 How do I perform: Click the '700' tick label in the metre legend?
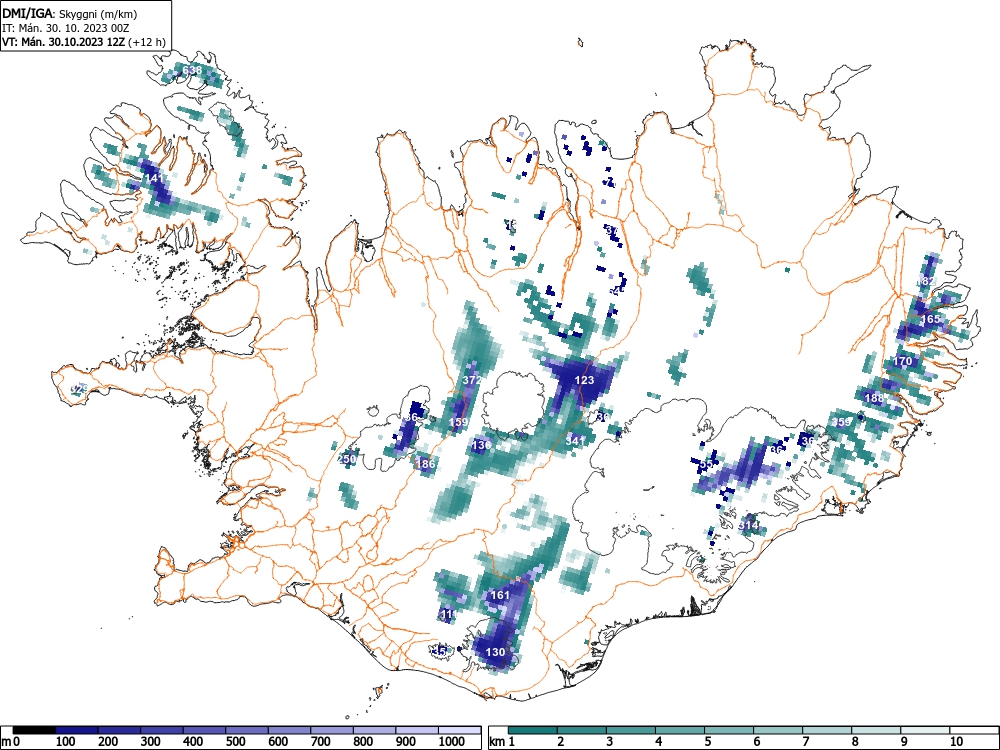coord(321,741)
